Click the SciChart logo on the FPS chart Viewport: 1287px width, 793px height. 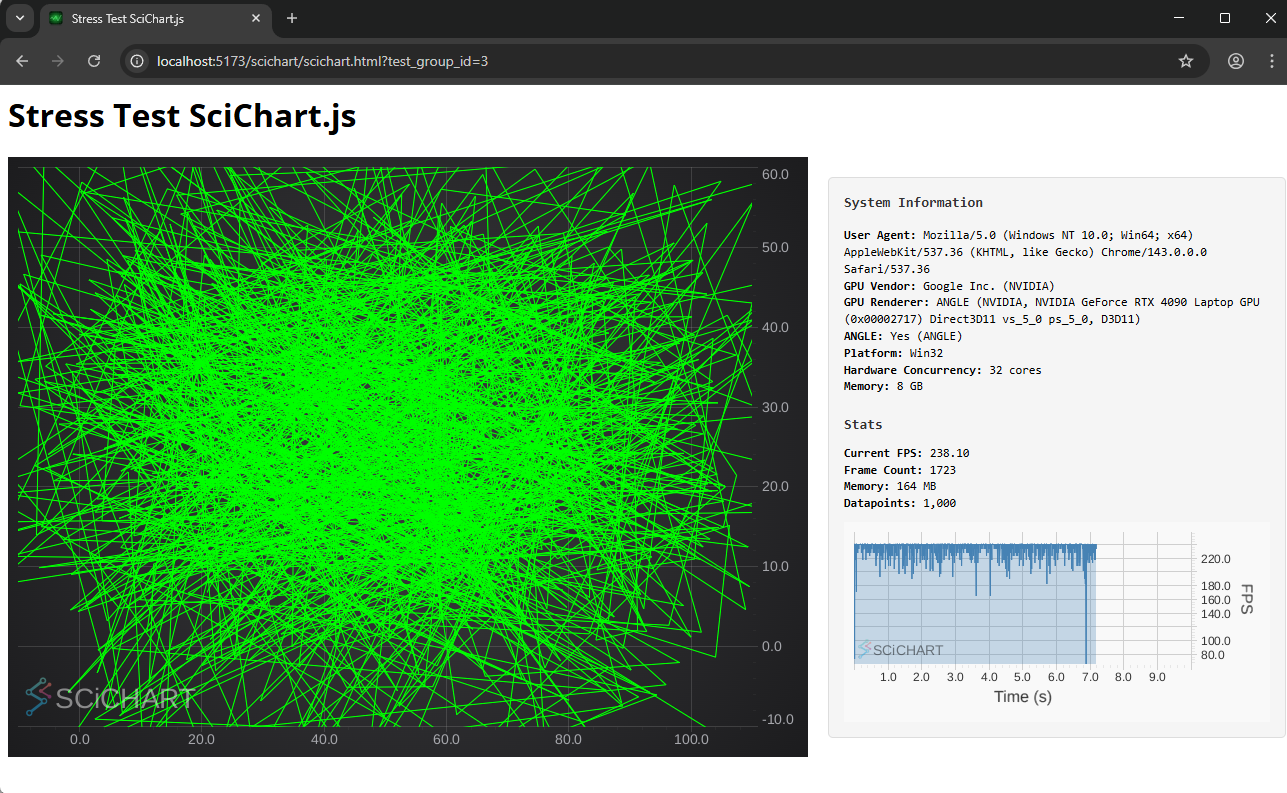[900, 650]
